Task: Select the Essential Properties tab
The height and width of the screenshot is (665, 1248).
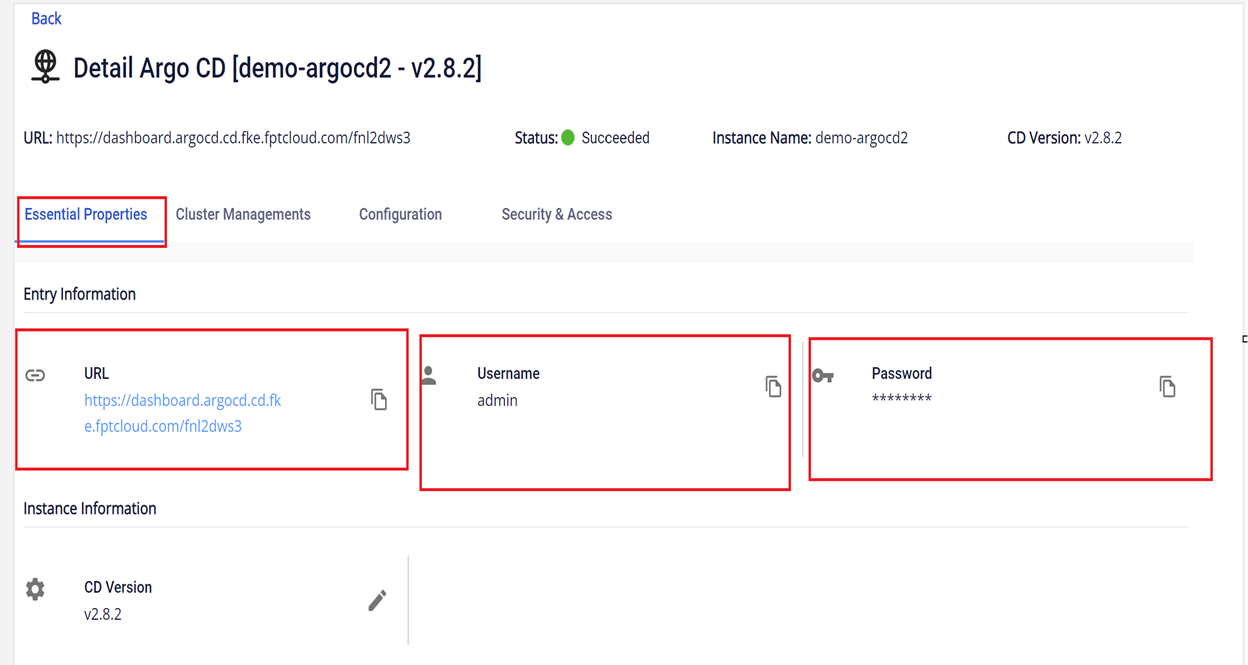Action: click(86, 214)
